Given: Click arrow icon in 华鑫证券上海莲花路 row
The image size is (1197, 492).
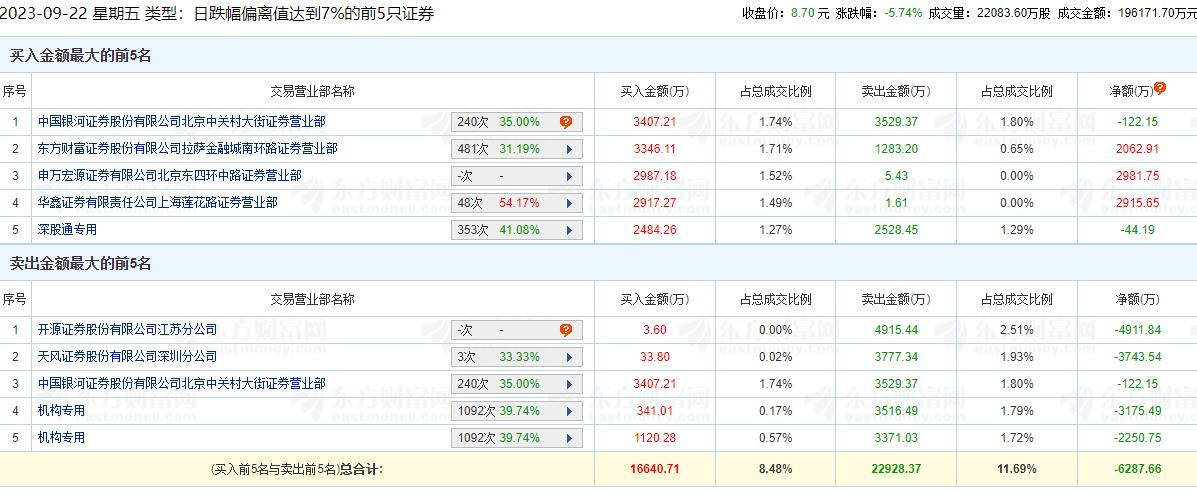Looking at the screenshot, I should pos(568,203).
